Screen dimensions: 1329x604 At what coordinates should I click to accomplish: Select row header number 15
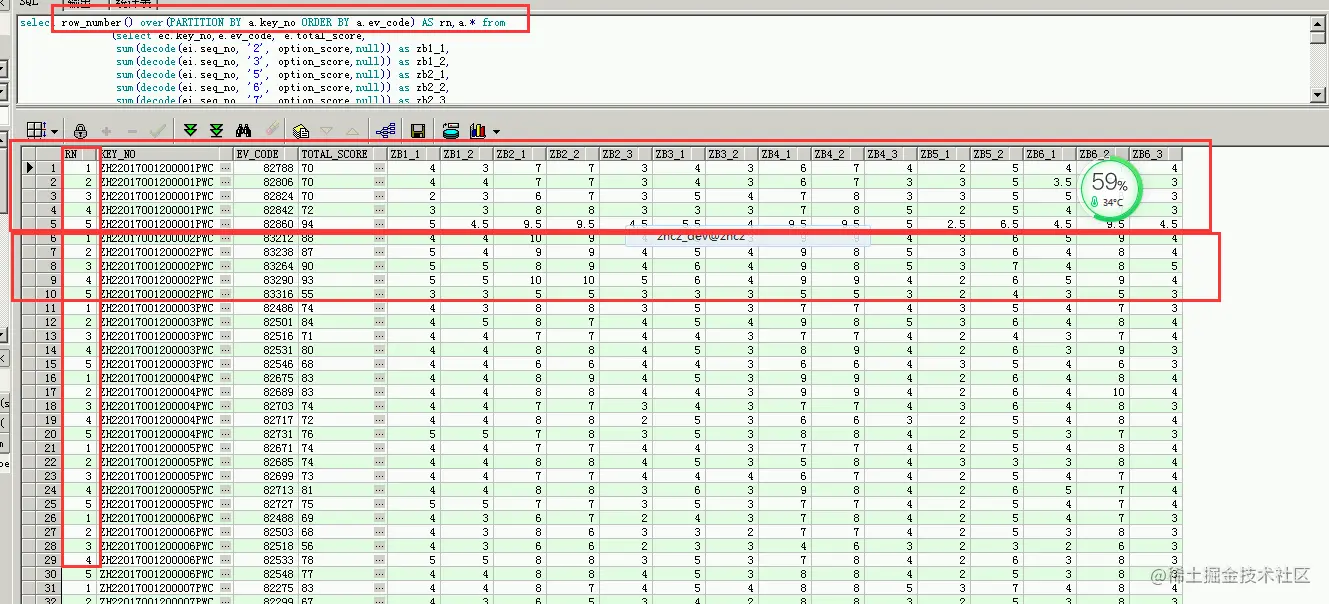[x=48, y=364]
